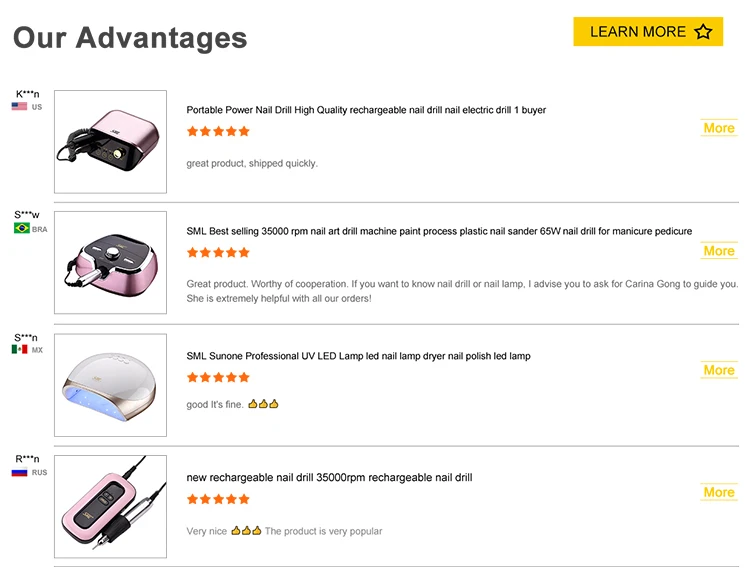Click star rating of Portable Power Nail Drill
This screenshot has height=575, width=750.
218,131
